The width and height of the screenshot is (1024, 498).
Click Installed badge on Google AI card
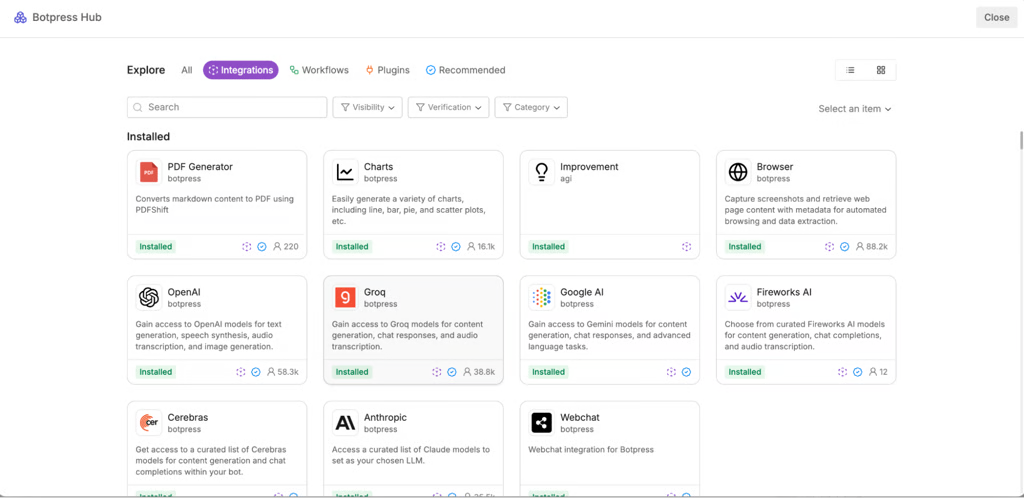(549, 372)
